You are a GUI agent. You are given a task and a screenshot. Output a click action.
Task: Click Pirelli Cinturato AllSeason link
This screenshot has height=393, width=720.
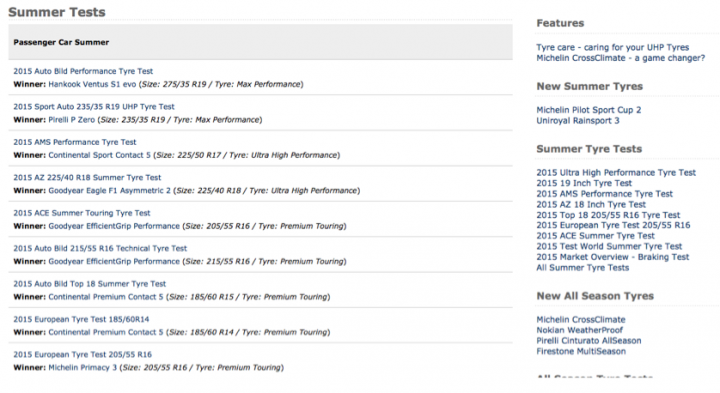[589, 341]
